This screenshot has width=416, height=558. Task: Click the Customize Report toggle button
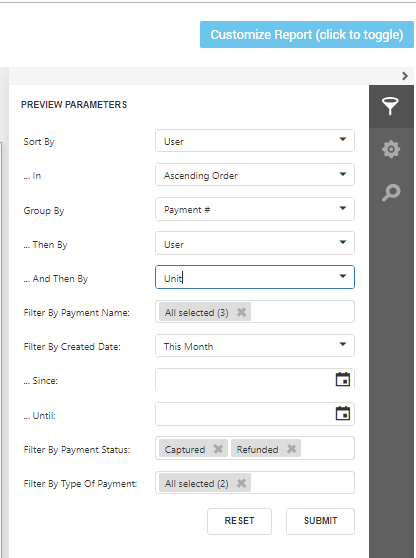pos(307,35)
